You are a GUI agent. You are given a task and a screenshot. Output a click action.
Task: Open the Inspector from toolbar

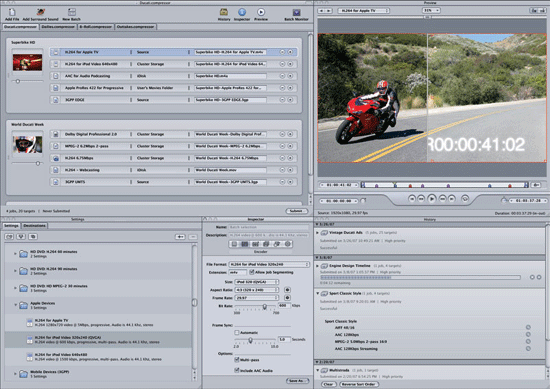tap(242, 12)
